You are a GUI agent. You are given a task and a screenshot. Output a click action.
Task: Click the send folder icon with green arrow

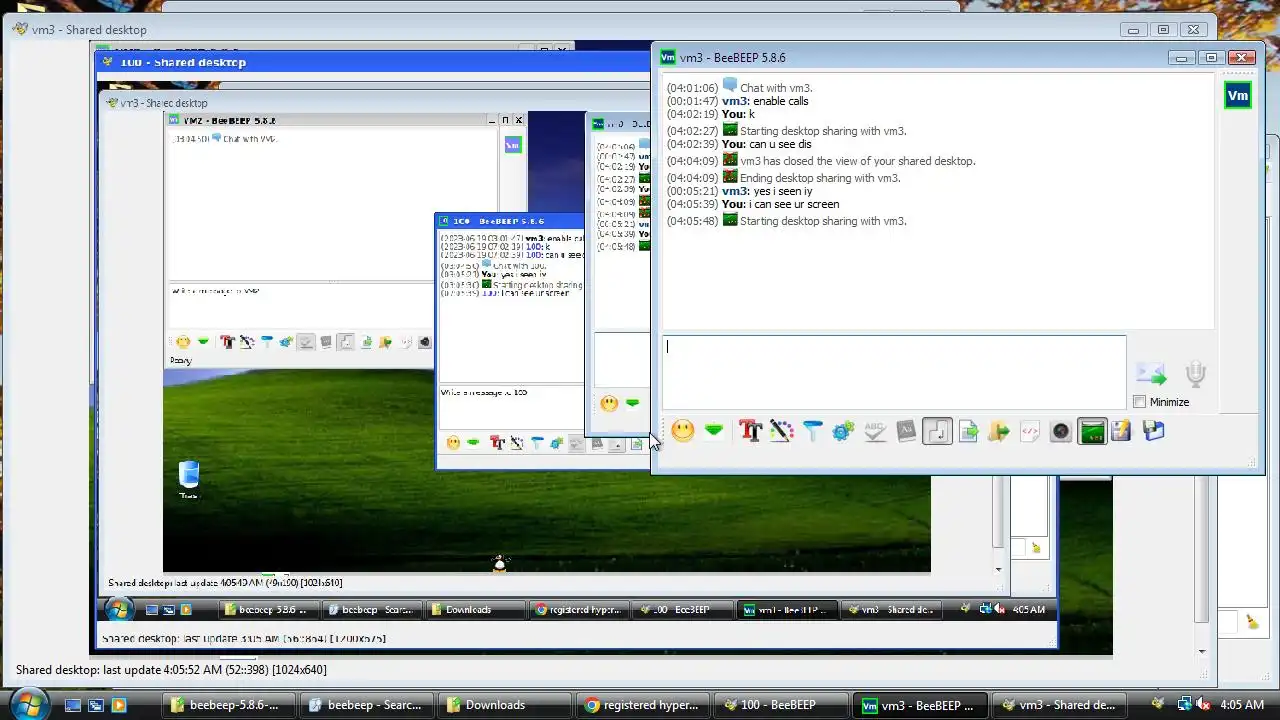998,431
